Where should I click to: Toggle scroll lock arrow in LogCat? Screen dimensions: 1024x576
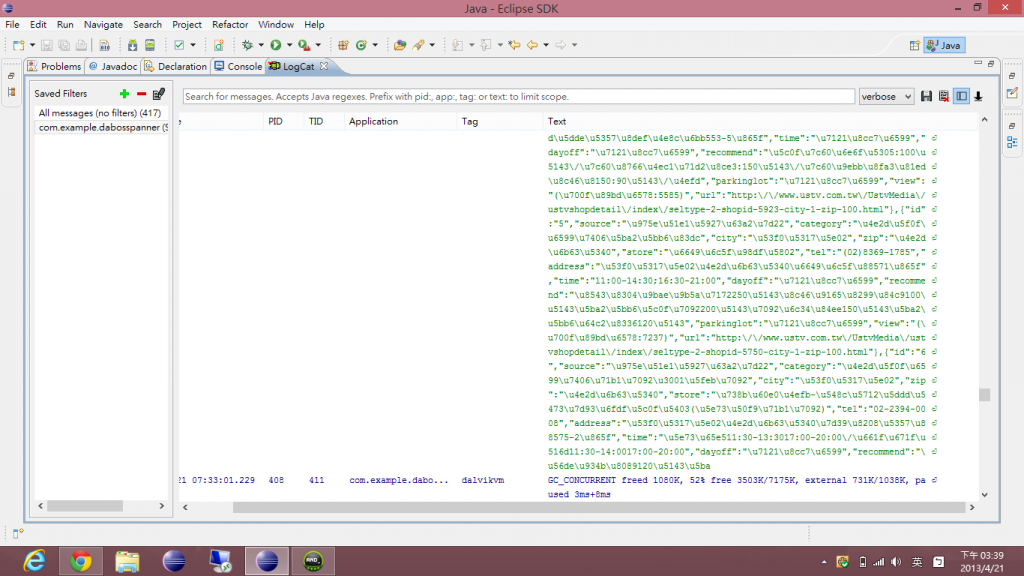[978, 96]
